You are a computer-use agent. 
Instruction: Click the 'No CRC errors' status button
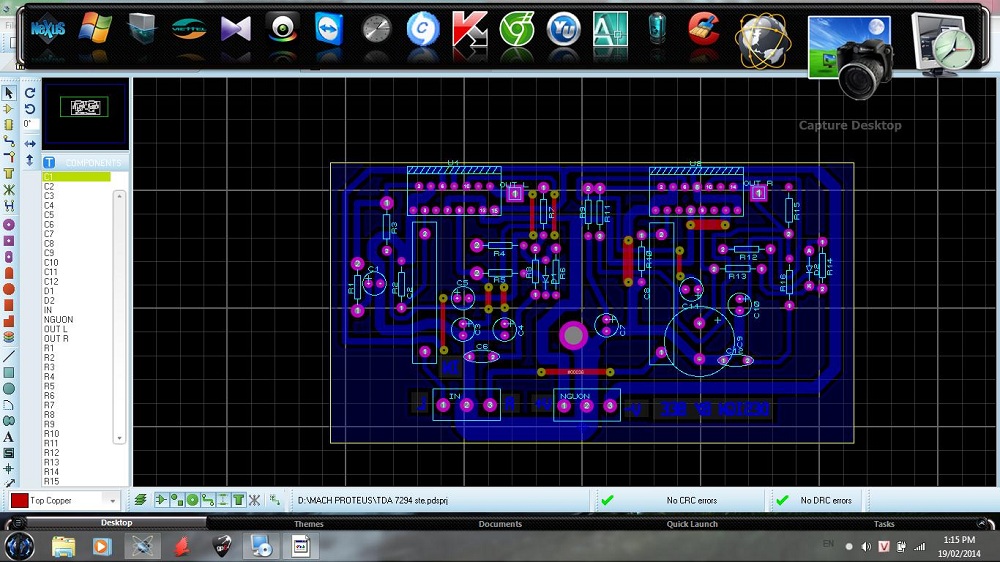691,500
